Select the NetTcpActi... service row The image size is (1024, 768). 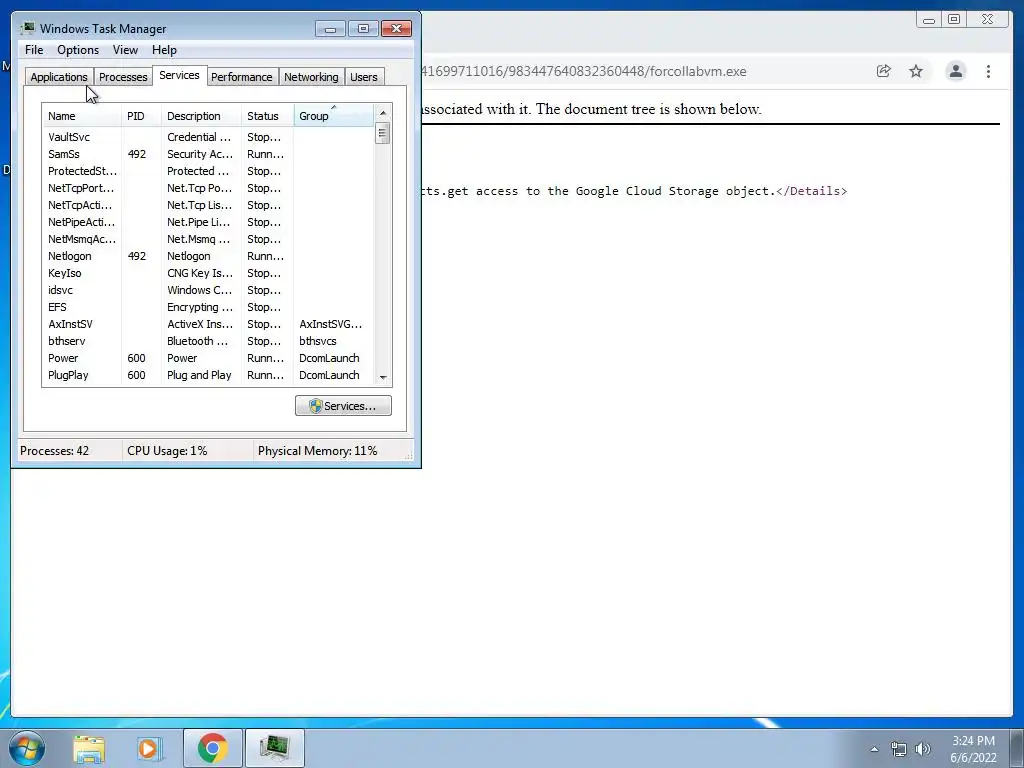point(208,205)
